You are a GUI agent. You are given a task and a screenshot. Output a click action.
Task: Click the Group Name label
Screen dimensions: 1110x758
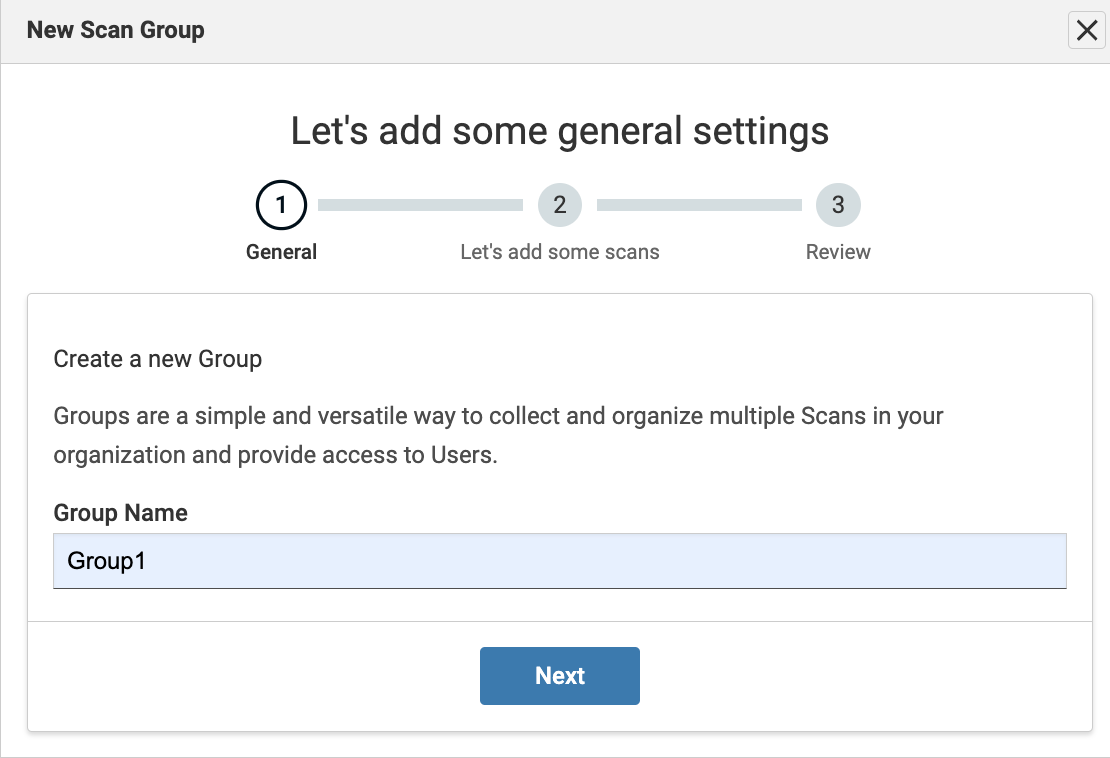click(120, 513)
